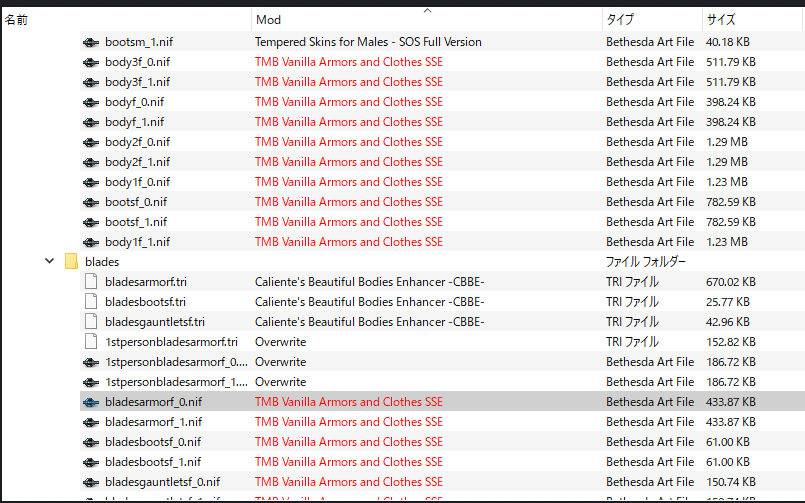Select bladesbootsf_0.nif file name
805x503 pixels.
point(153,442)
